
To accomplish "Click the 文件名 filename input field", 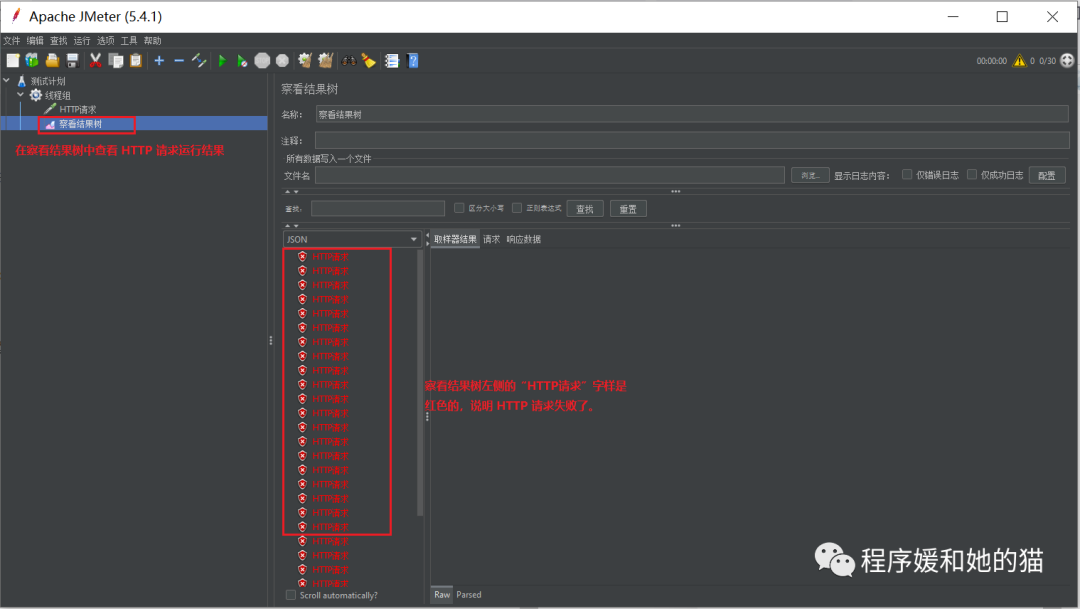I will click(550, 175).
